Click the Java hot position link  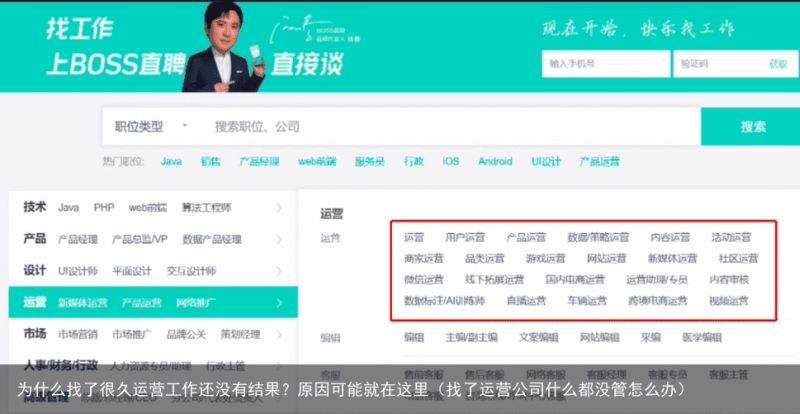click(x=171, y=161)
